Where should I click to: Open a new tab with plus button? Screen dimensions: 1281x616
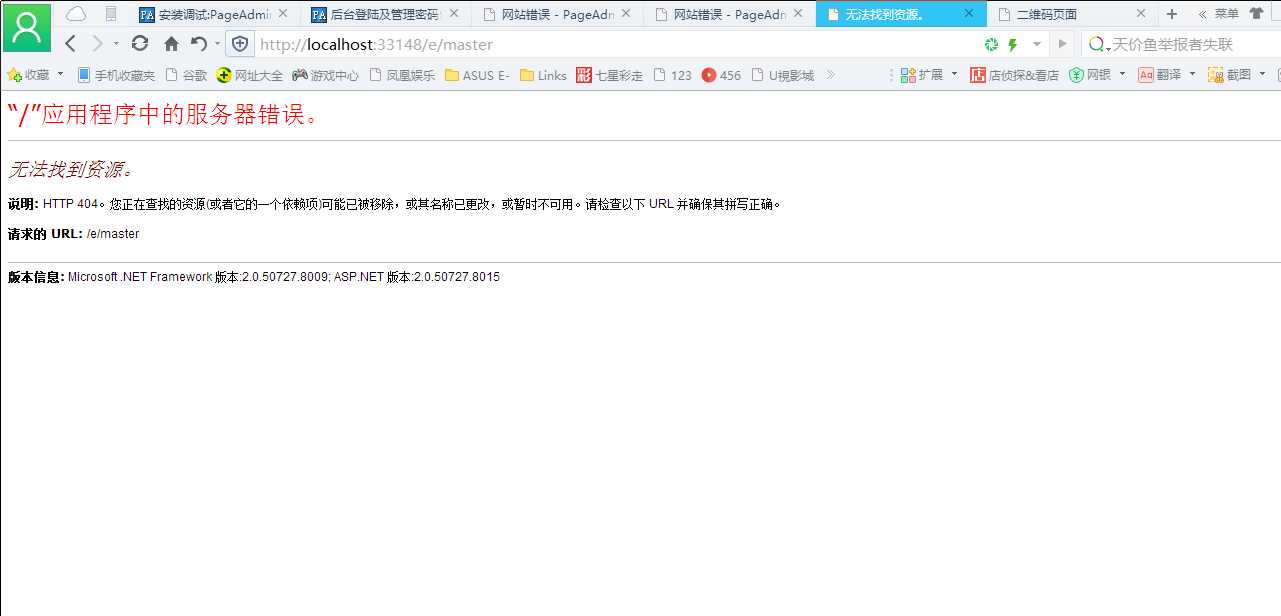[1172, 14]
